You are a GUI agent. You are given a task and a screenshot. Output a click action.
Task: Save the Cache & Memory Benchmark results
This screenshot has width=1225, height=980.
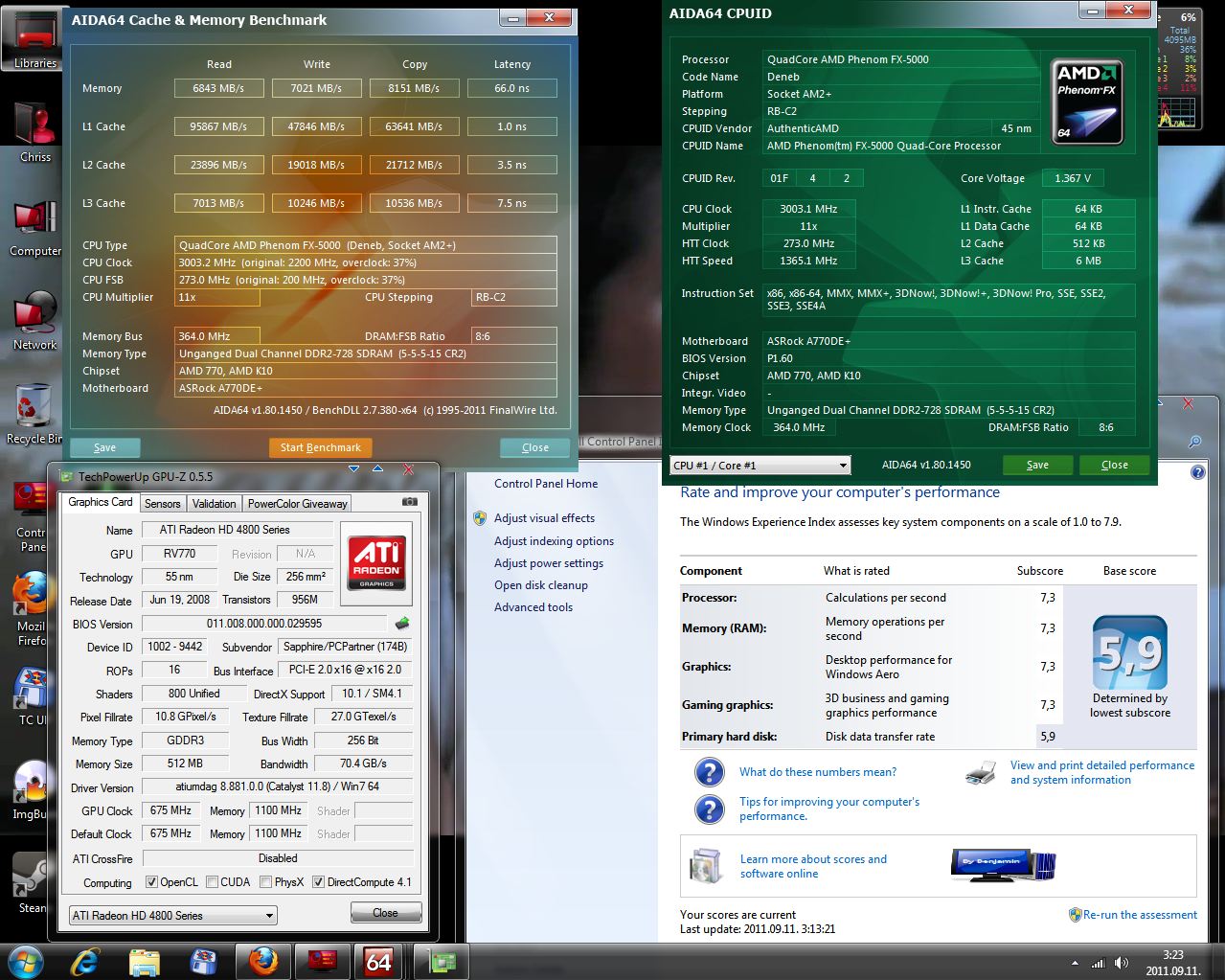click(104, 447)
